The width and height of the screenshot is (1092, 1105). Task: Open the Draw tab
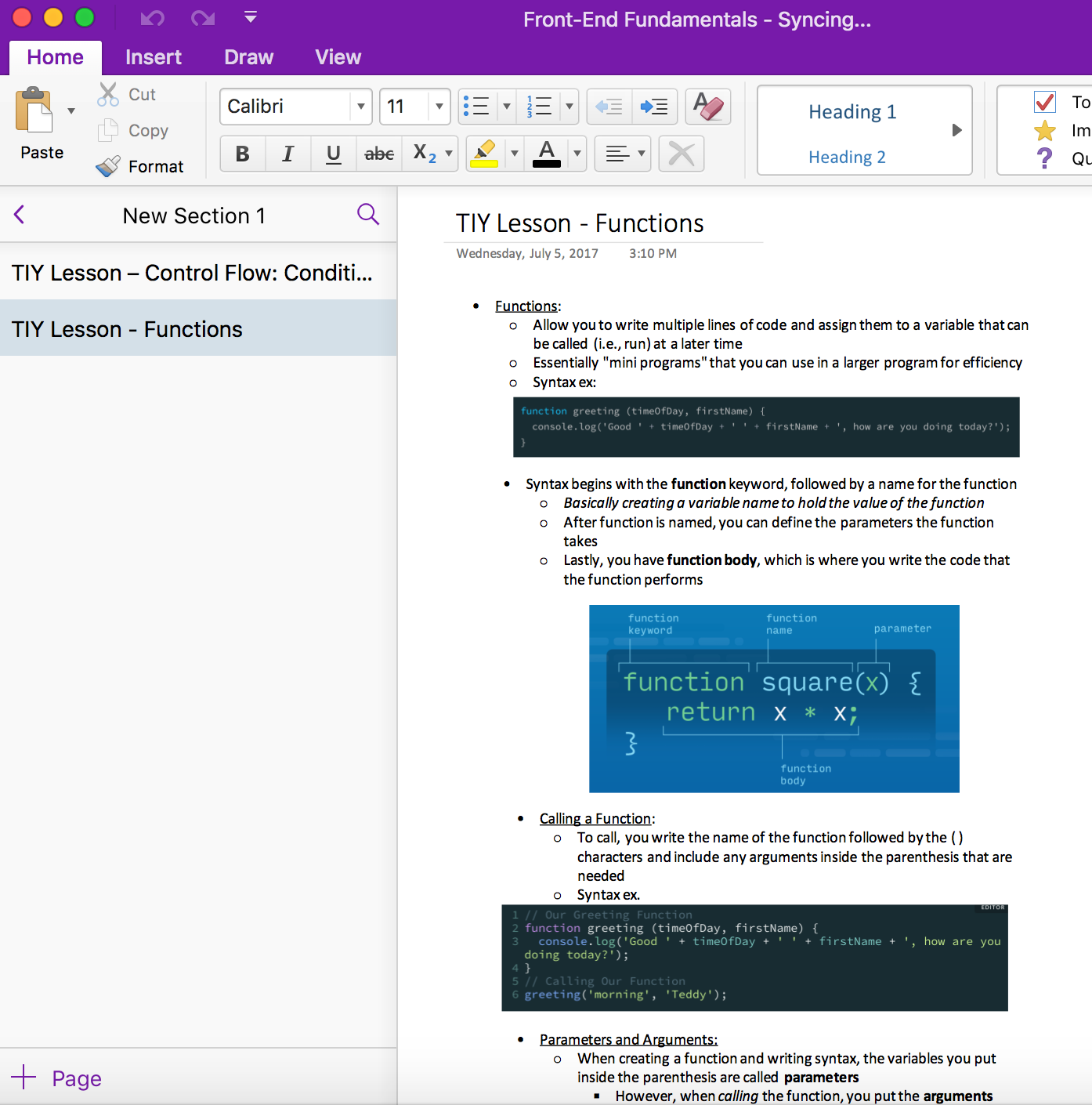click(x=248, y=56)
